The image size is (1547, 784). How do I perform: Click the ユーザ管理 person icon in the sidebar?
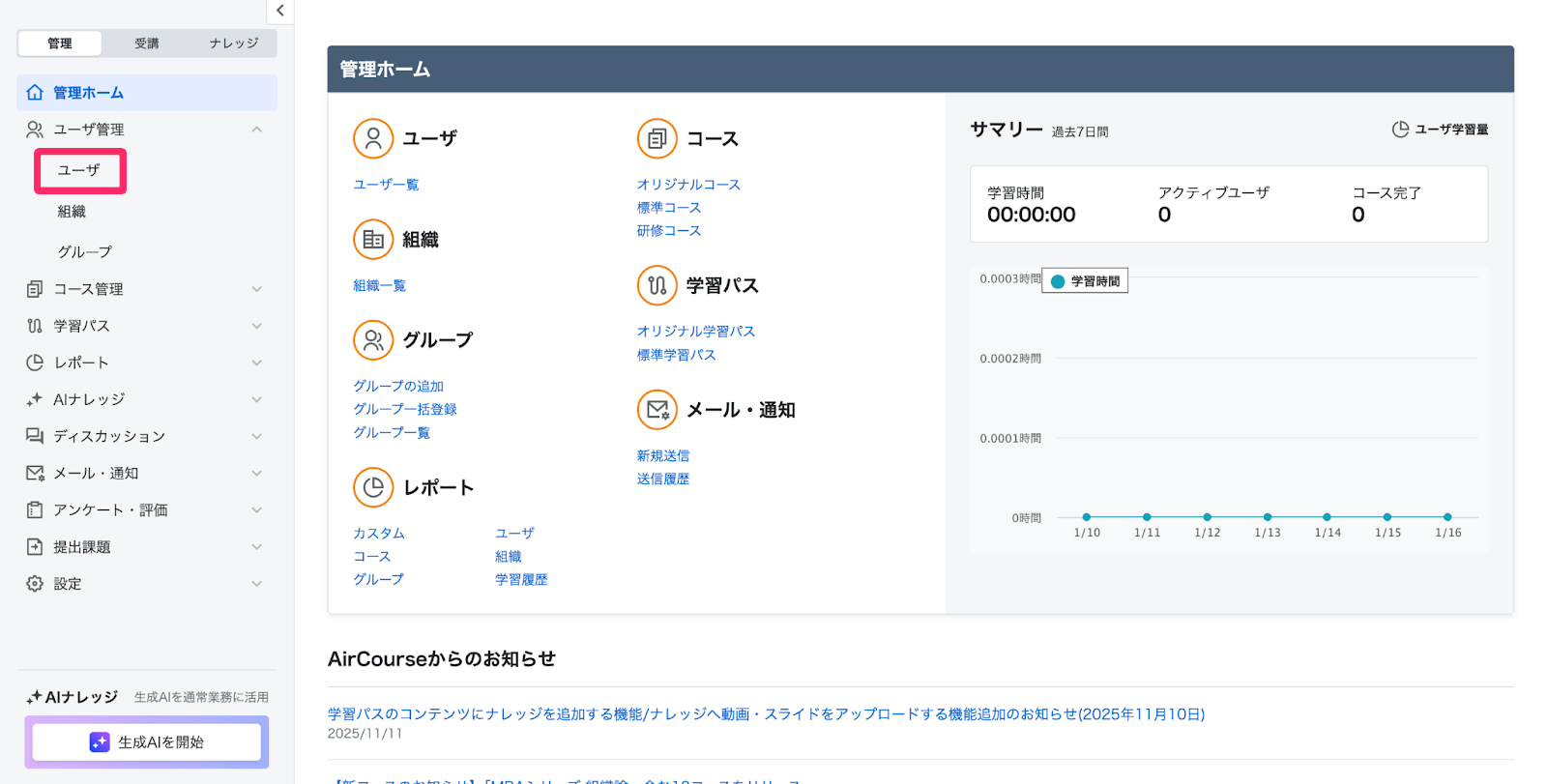[x=35, y=130]
